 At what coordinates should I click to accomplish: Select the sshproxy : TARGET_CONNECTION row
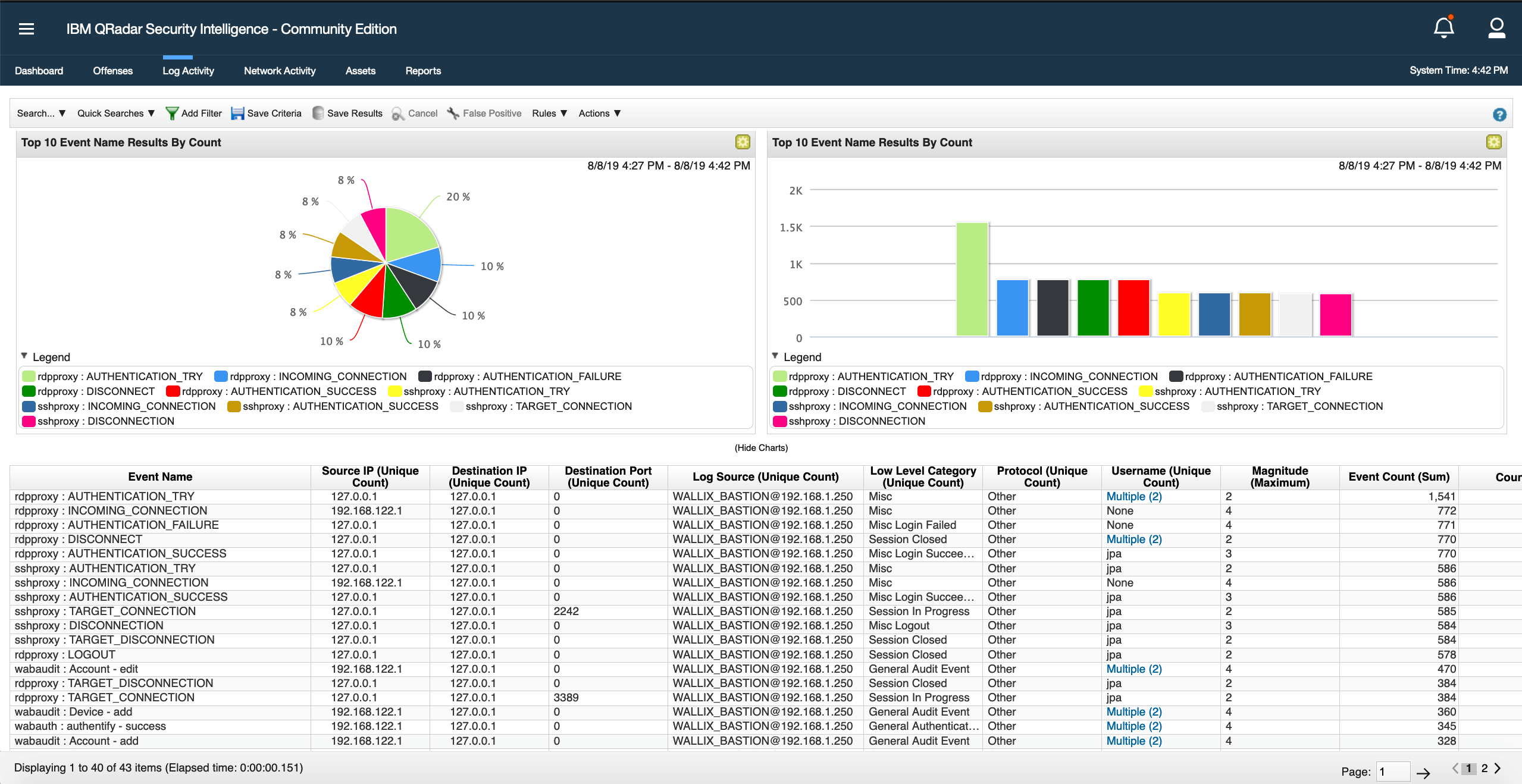click(x=766, y=611)
